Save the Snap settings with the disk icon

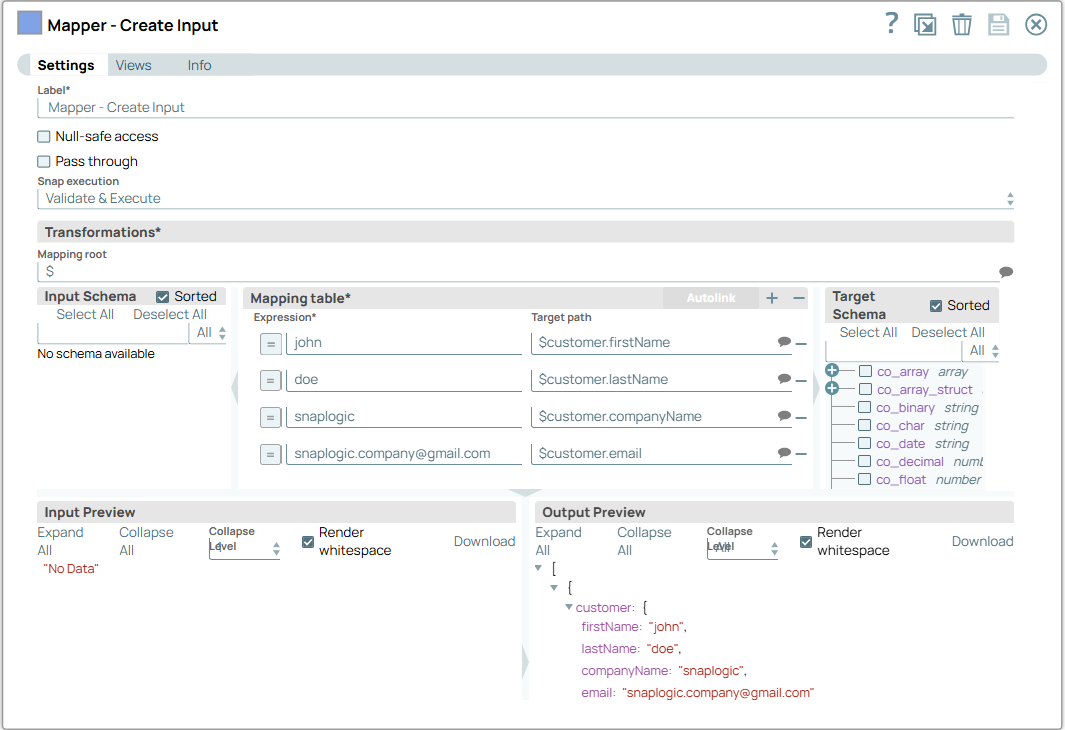pyautogui.click(x=998, y=23)
